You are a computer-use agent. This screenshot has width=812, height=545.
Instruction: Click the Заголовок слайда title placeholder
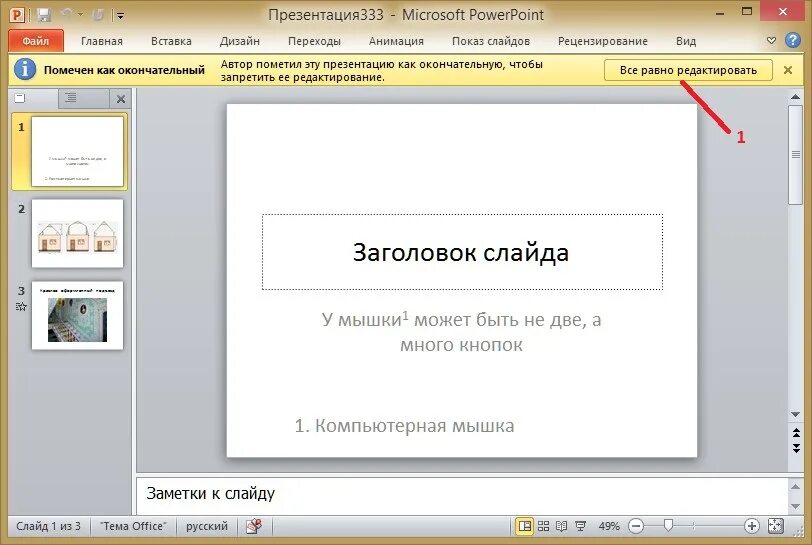(x=462, y=252)
